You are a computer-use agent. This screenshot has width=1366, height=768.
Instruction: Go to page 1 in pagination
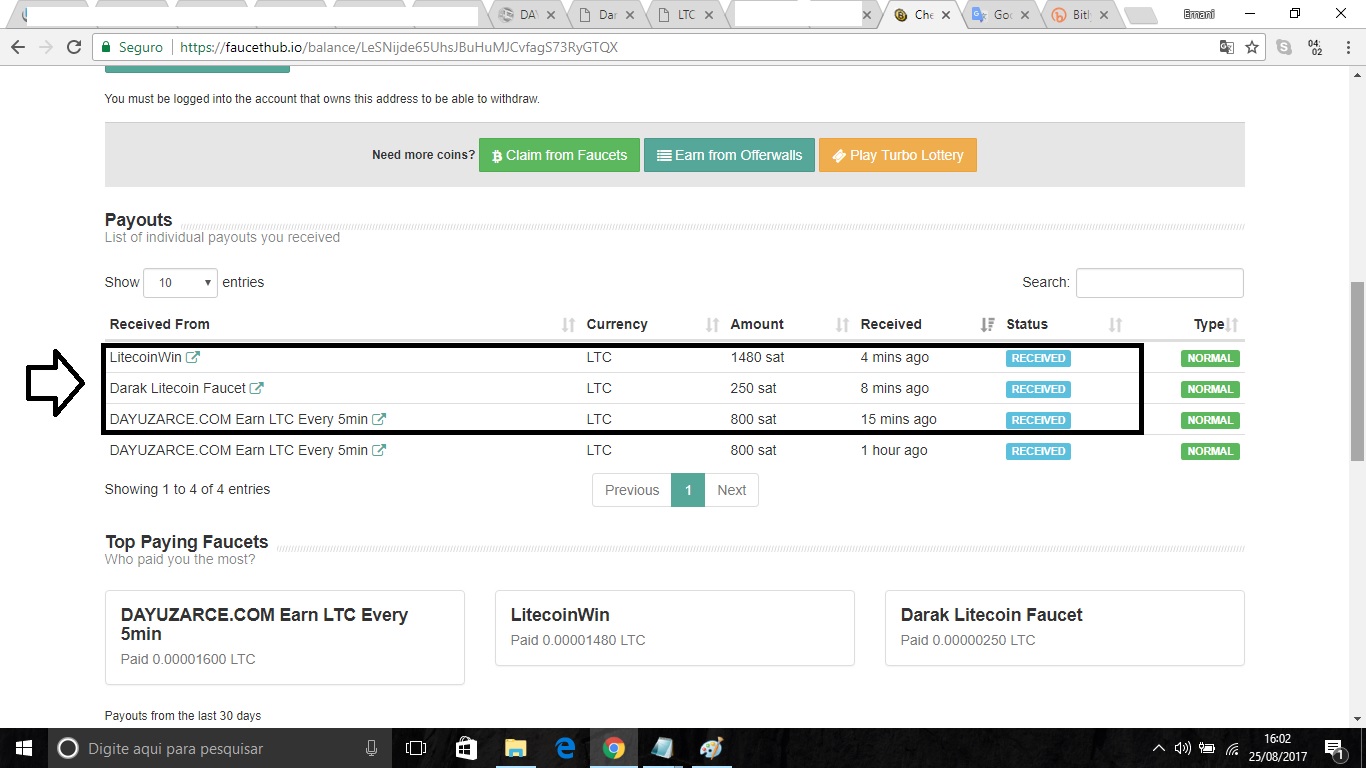688,490
